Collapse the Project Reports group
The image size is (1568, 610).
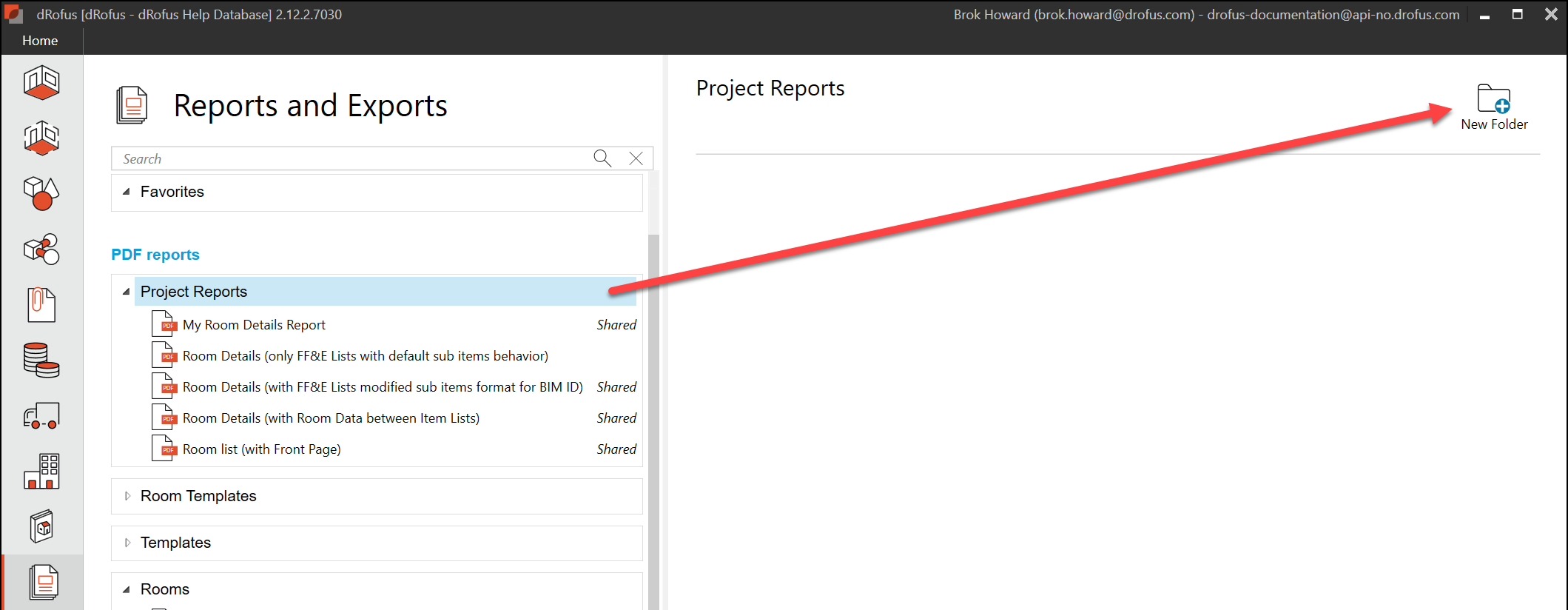(x=127, y=292)
